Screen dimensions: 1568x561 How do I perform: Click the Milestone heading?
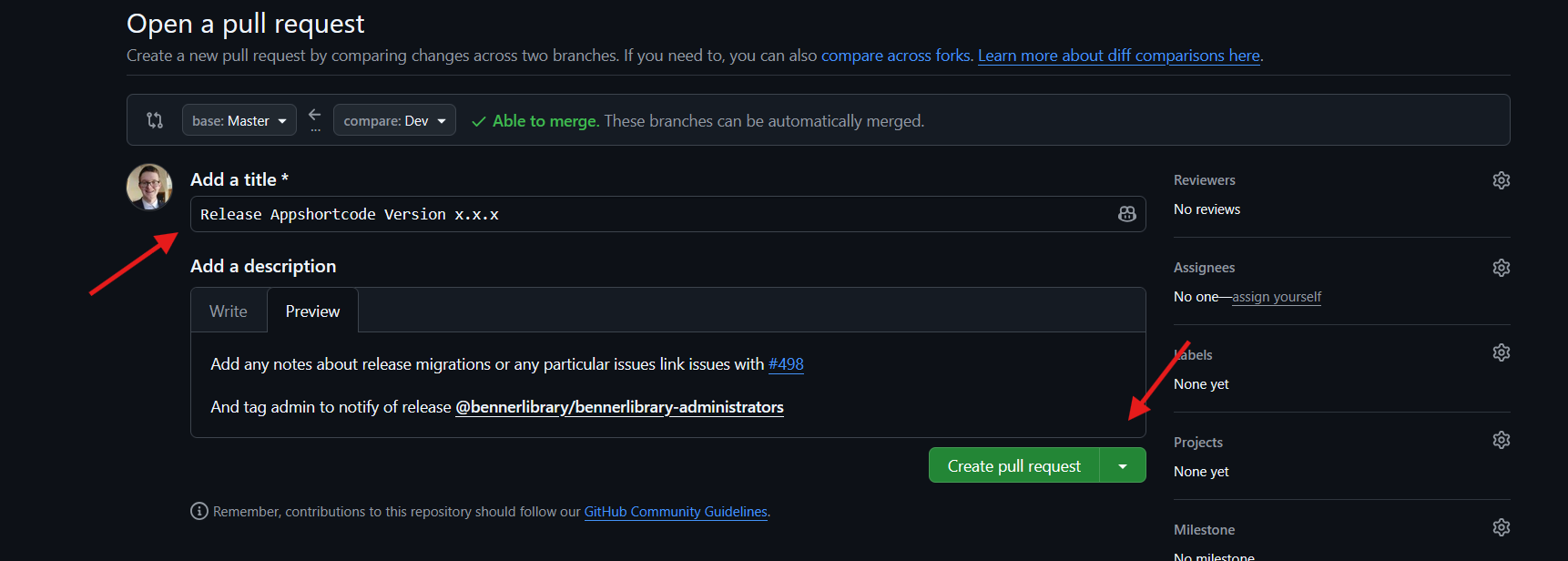coord(1204,530)
